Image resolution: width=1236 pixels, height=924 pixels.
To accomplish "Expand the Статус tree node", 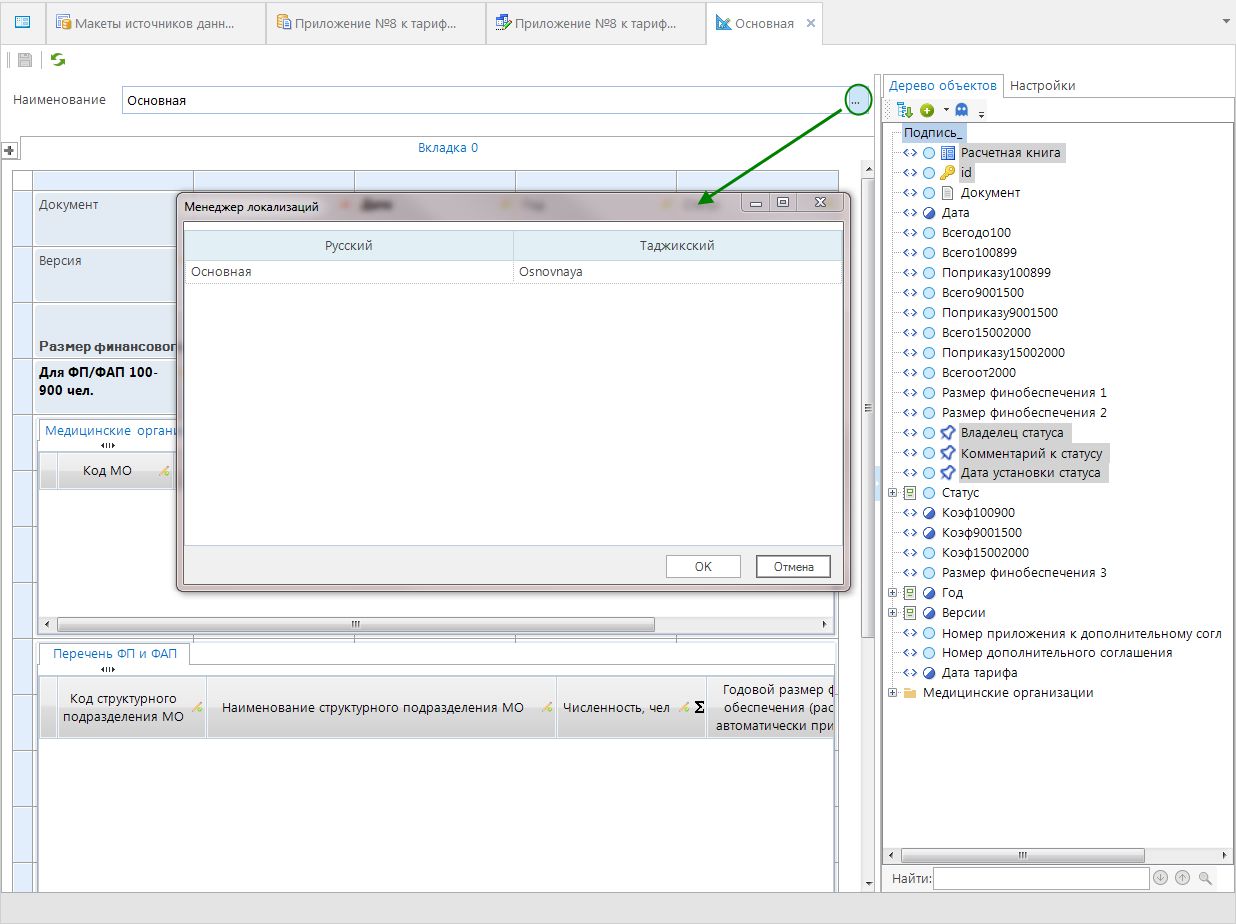I will tap(892, 493).
